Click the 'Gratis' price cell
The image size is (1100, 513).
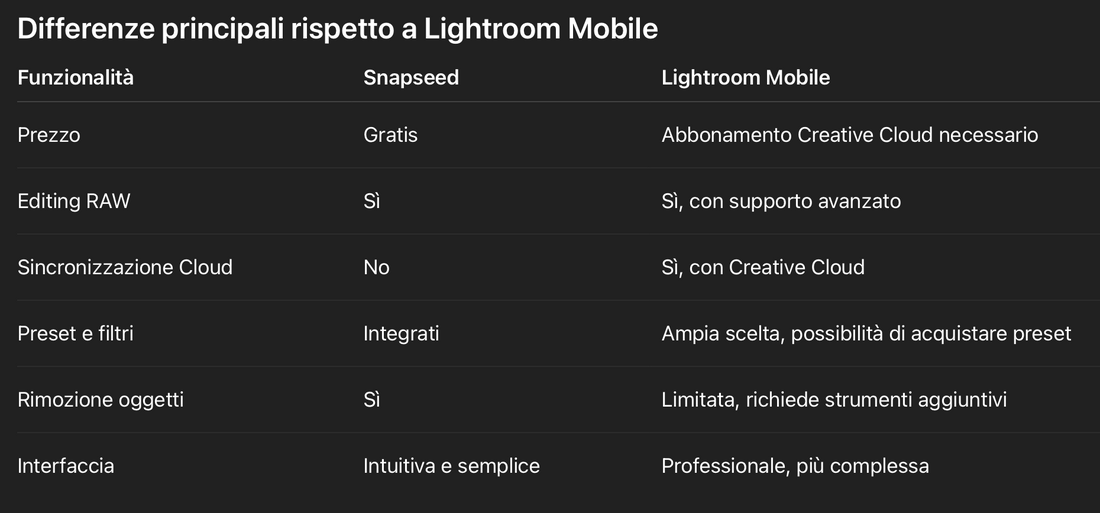390,135
